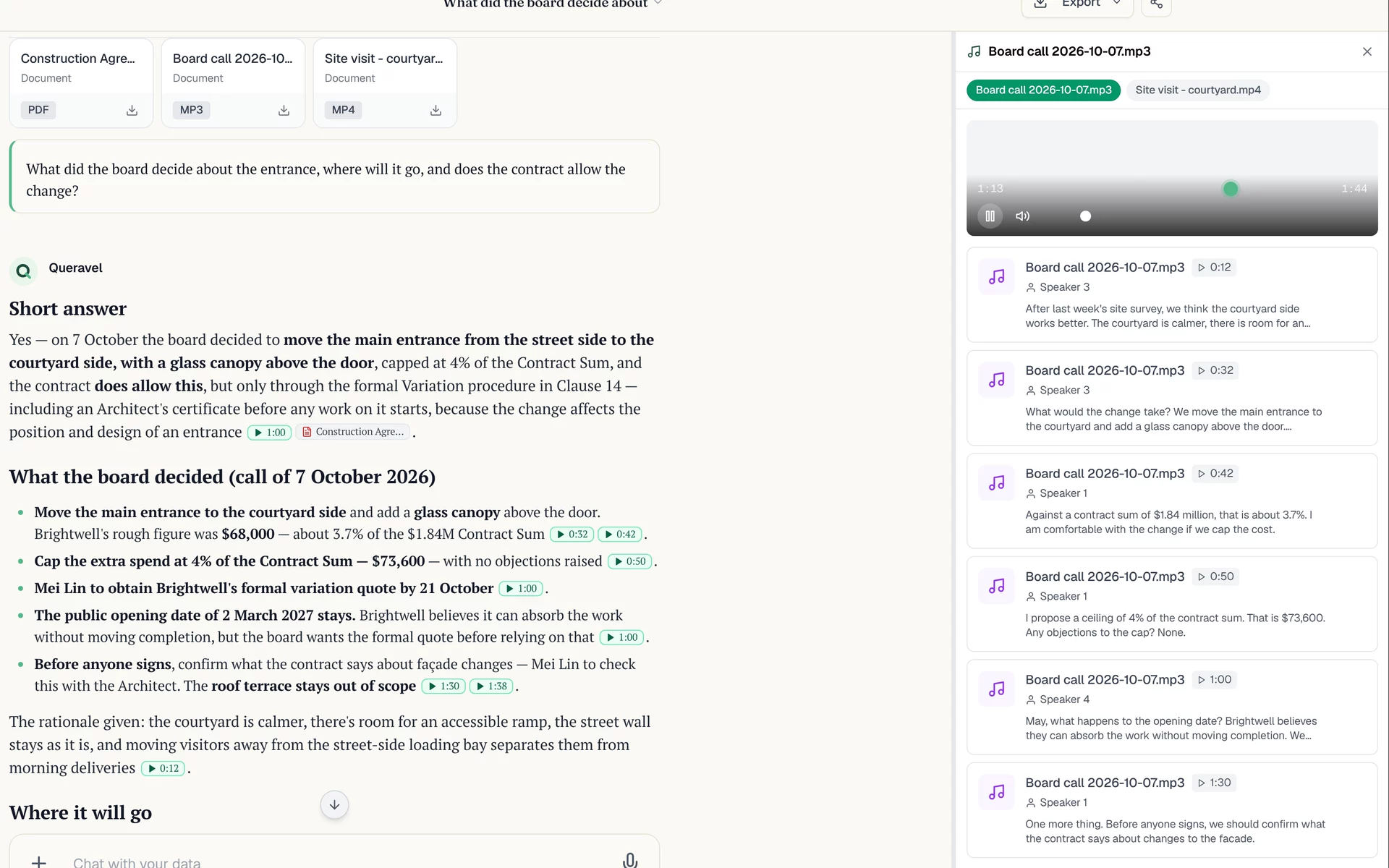Click the 0:50 inline timestamp citation
Image resolution: width=1389 pixels, height=868 pixels.
click(x=630, y=561)
